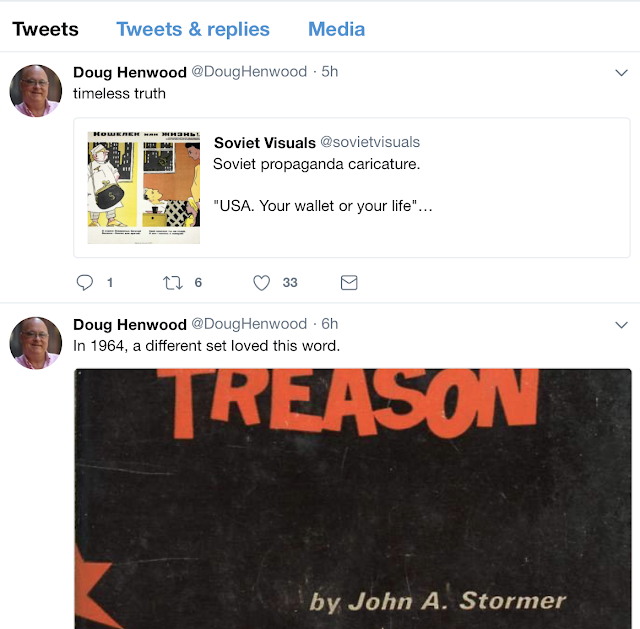Retweet the "timeless truth" tweet
Viewport: 640px width, 629px height.
[x=173, y=282]
